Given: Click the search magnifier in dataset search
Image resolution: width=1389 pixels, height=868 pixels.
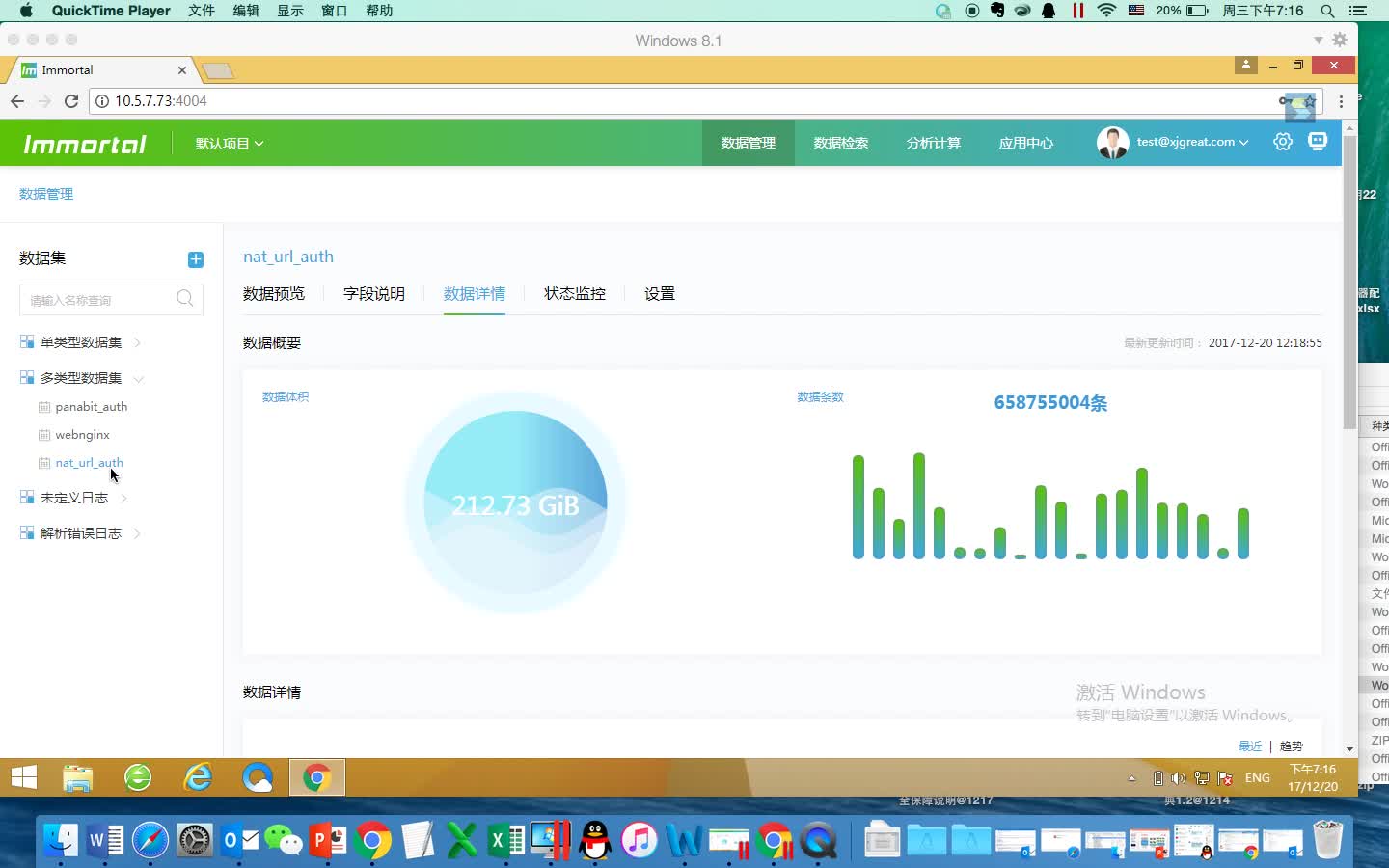Looking at the screenshot, I should [x=185, y=299].
